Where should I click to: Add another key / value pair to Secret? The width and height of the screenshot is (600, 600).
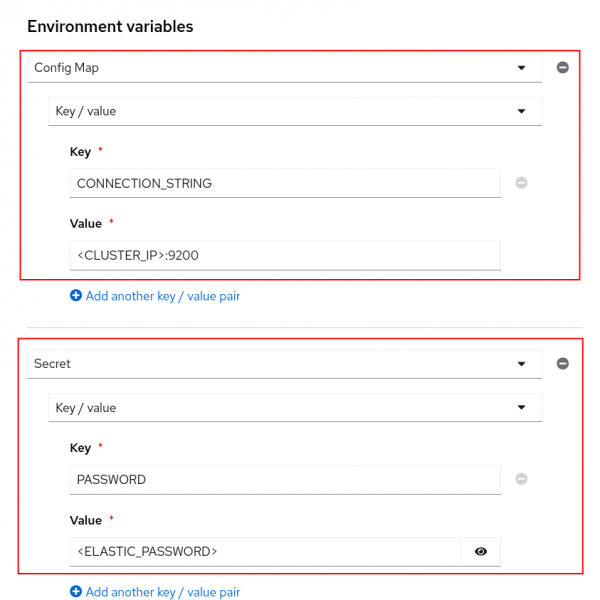click(162, 592)
